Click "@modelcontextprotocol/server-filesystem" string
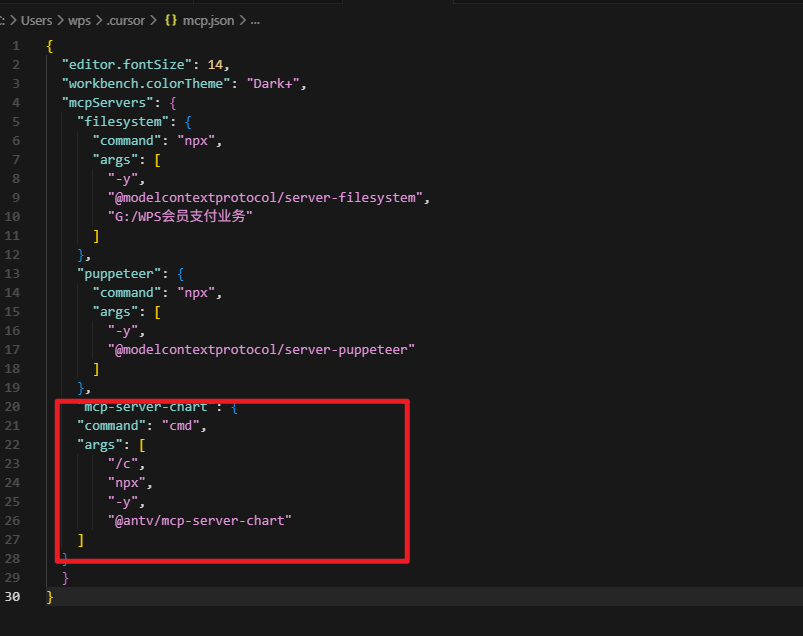 pyautogui.click(x=265, y=198)
